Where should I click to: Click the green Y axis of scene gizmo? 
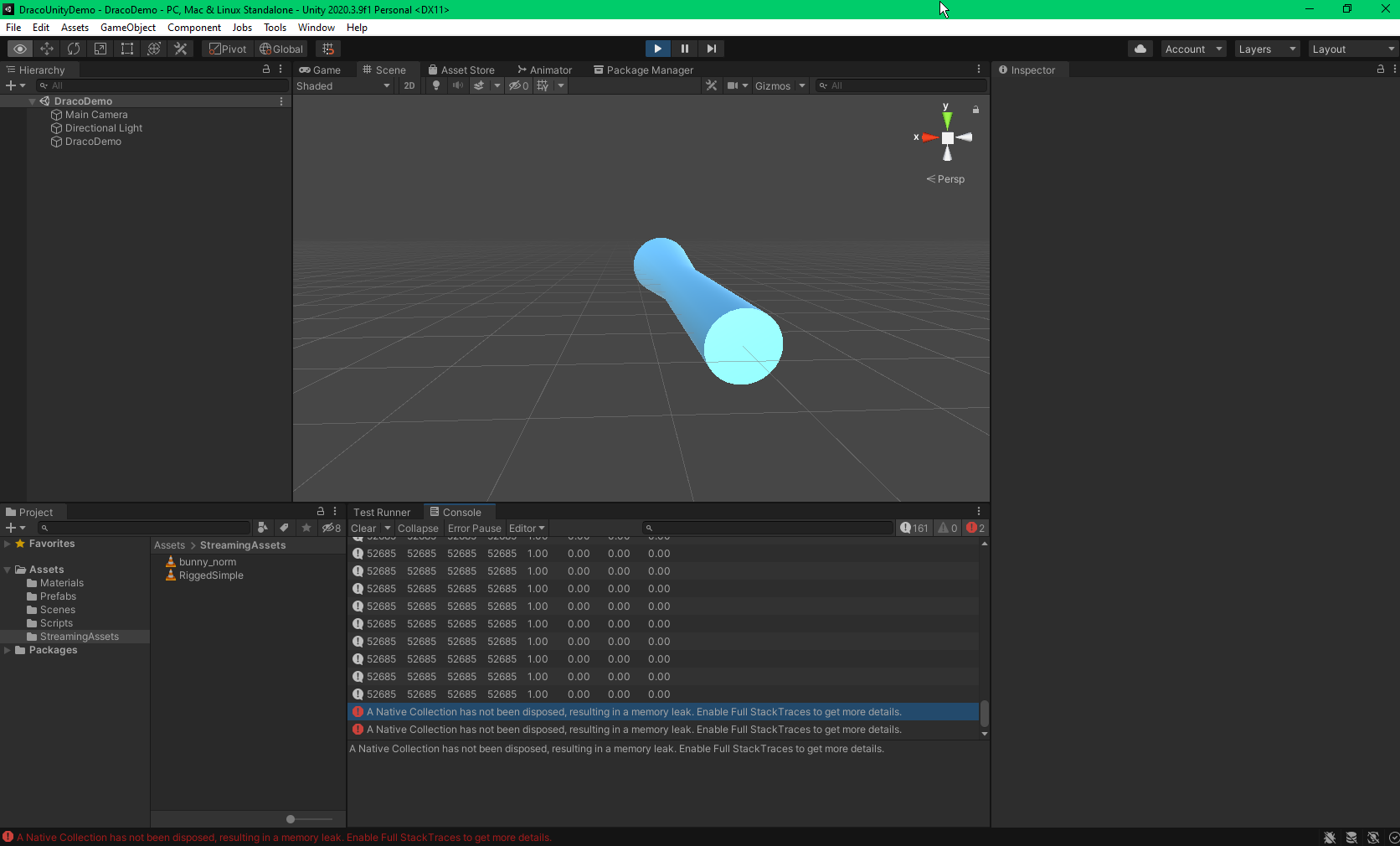(947, 119)
